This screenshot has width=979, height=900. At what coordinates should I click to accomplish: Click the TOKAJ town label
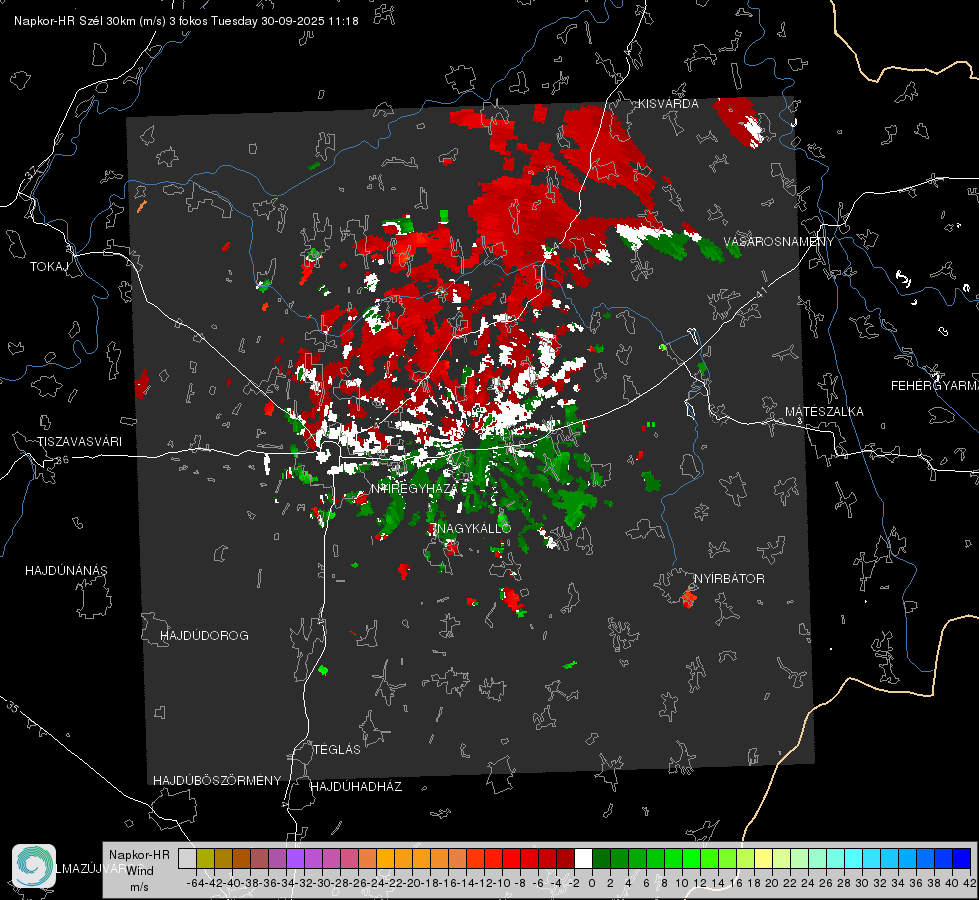49,267
